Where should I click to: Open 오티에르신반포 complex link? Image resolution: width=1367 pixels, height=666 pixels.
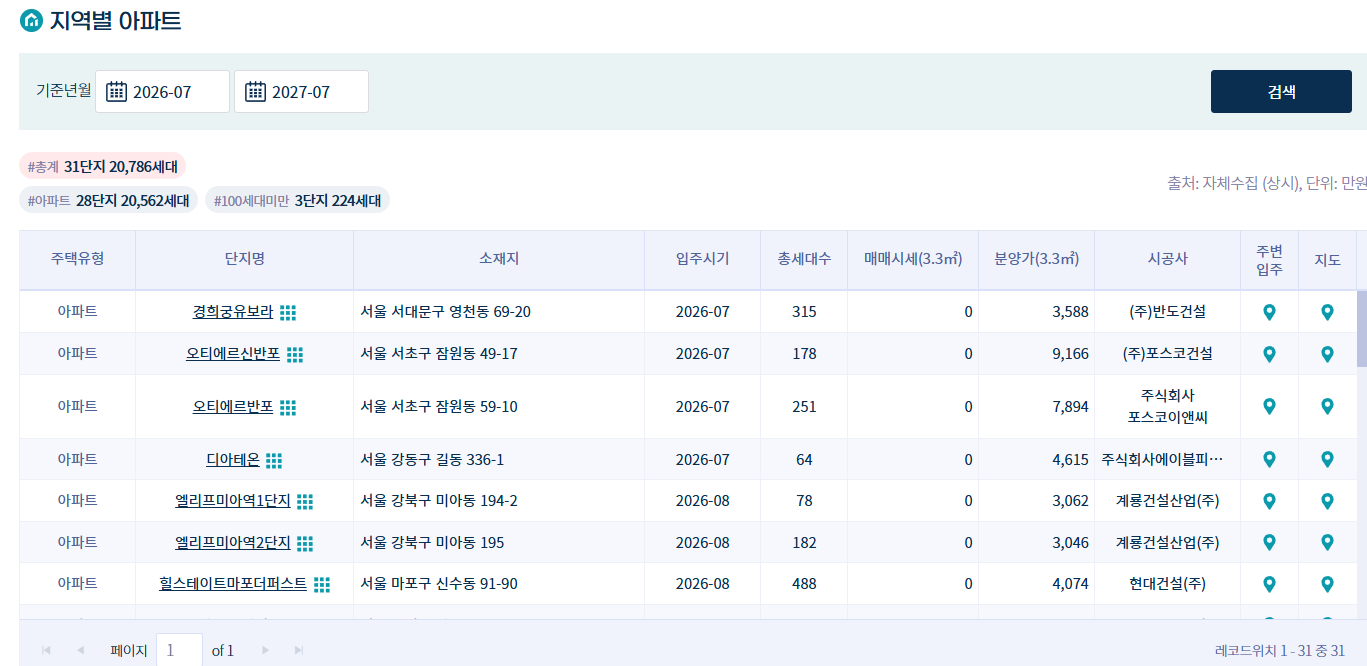coord(233,354)
